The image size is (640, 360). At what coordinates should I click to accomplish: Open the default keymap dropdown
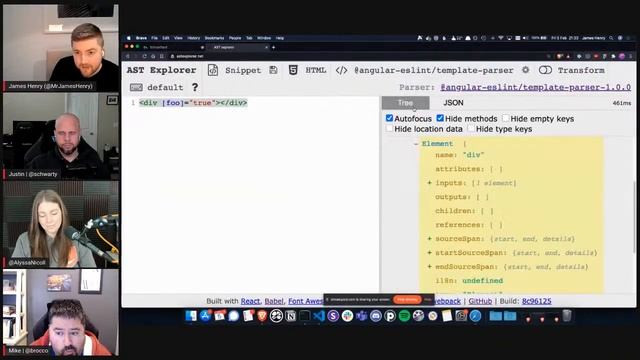pyautogui.click(x=165, y=87)
